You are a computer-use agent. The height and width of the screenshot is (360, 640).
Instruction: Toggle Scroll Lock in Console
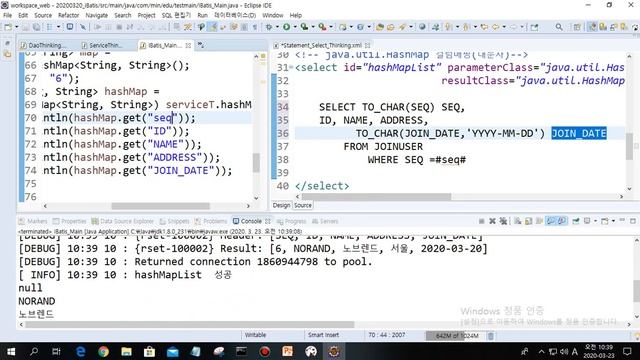[x=529, y=221]
